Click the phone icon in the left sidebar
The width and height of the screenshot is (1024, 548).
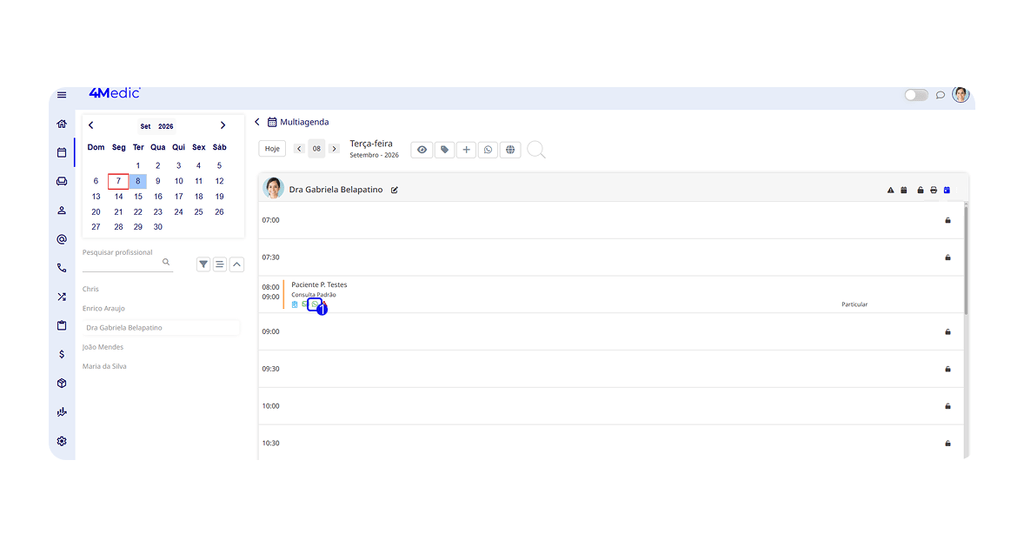point(61,268)
